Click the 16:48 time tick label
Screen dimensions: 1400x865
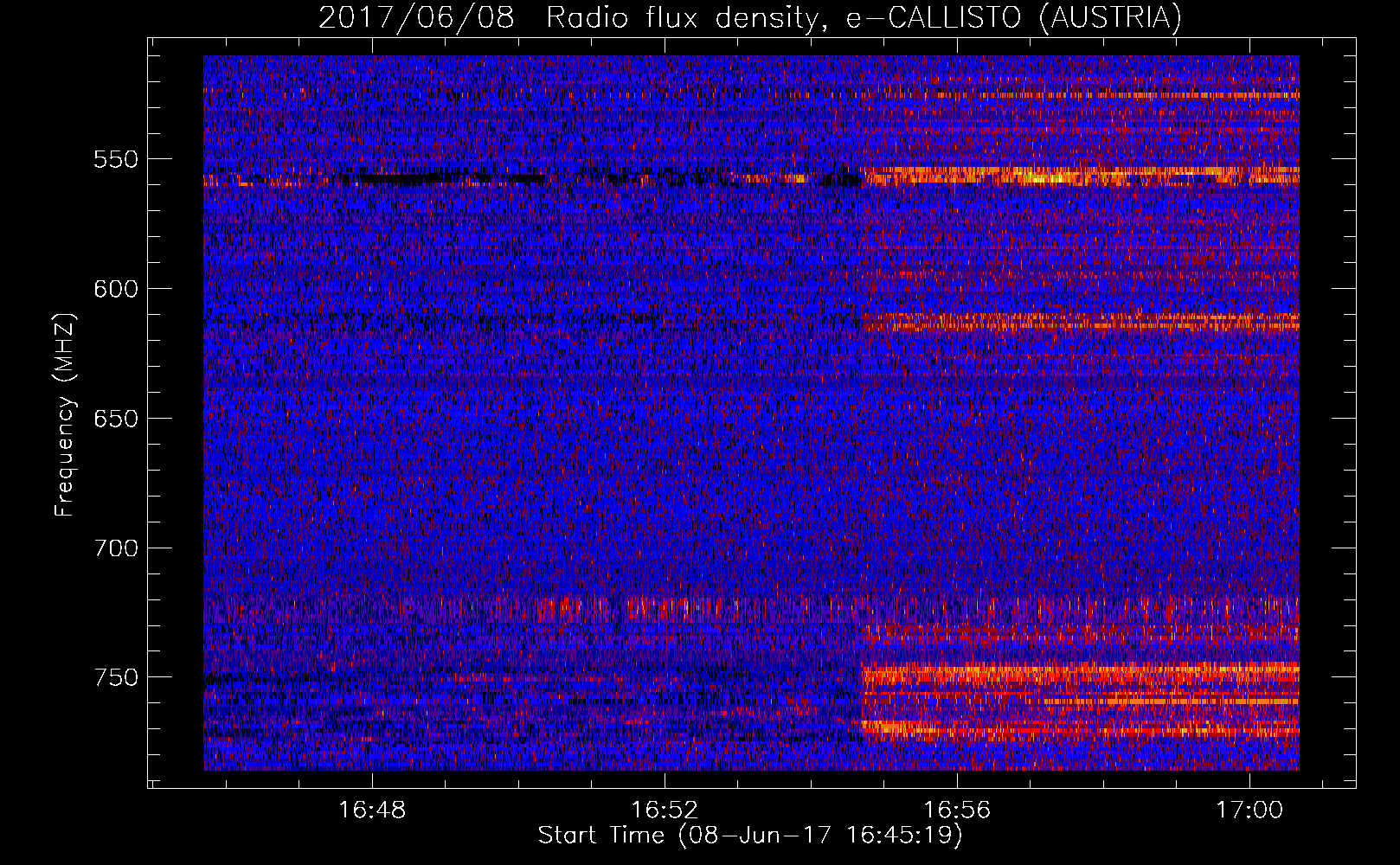(372, 811)
